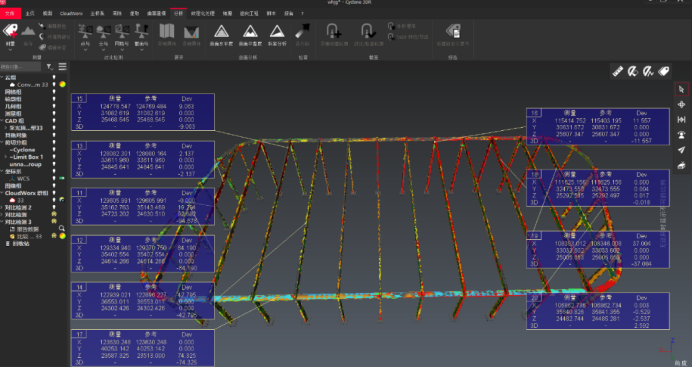Image resolution: width=692 pixels, height=367 pixels.
Task: Select the WCS coordinate system item
Action: tap(23, 178)
